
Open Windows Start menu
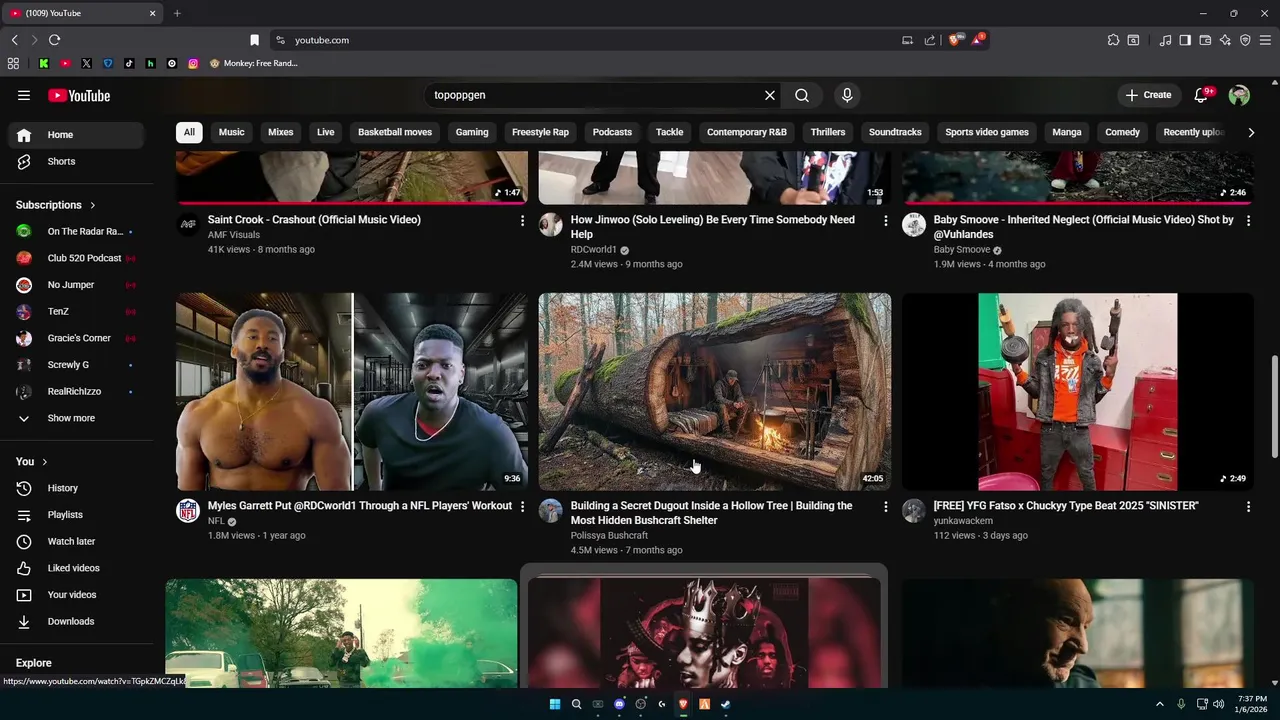(555, 704)
